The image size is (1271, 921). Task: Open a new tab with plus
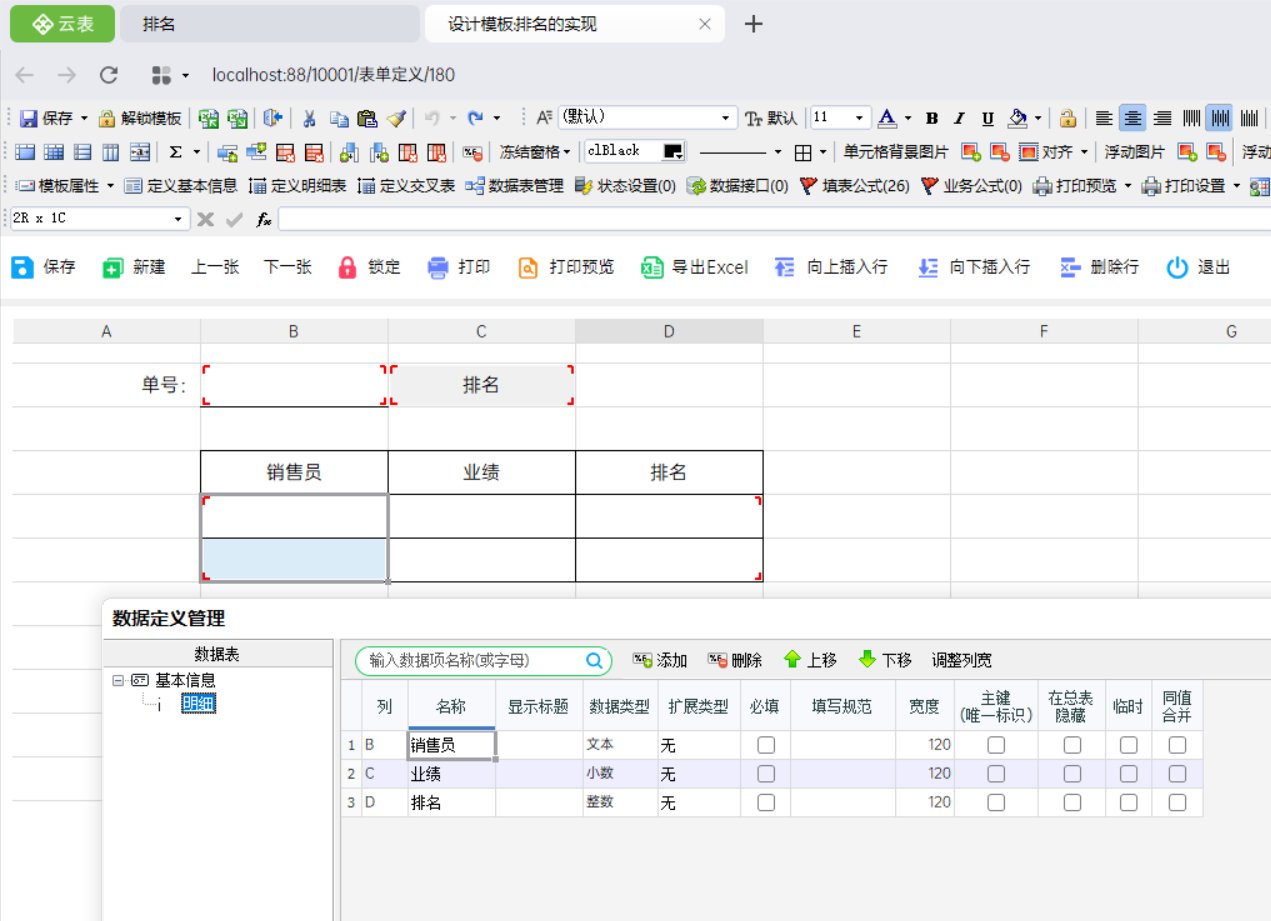click(x=754, y=24)
